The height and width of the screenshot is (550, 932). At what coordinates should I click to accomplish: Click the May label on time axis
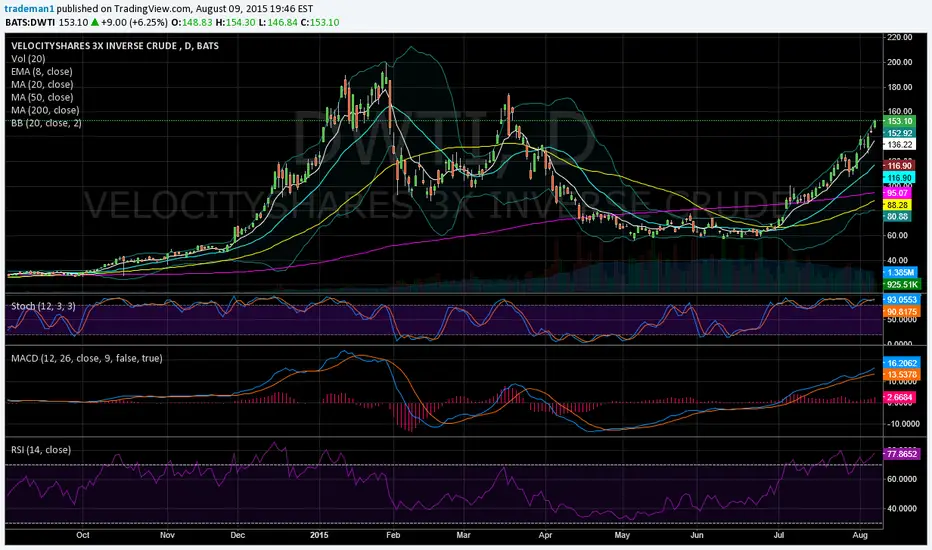622,535
